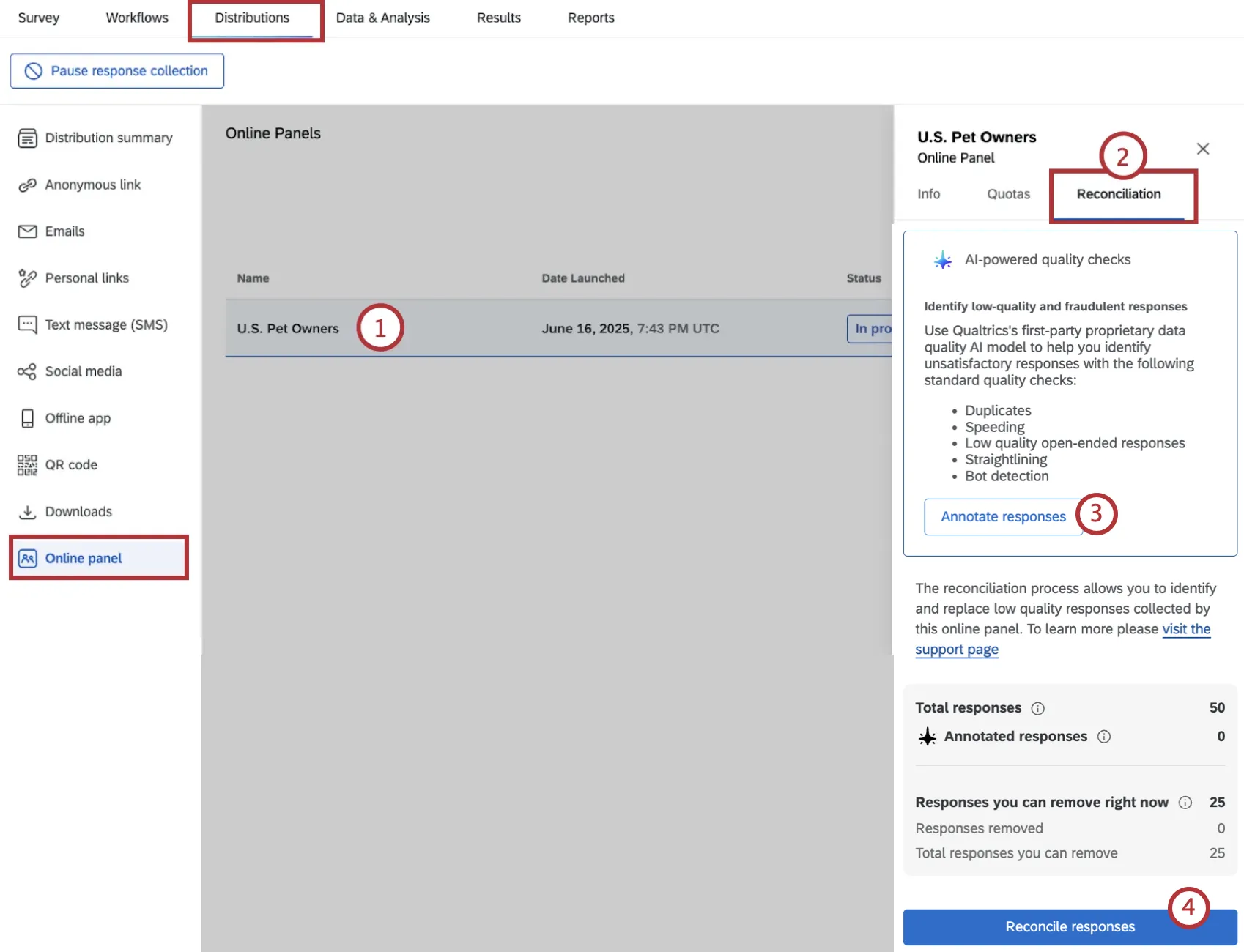Switch to the Info tab

click(x=928, y=194)
